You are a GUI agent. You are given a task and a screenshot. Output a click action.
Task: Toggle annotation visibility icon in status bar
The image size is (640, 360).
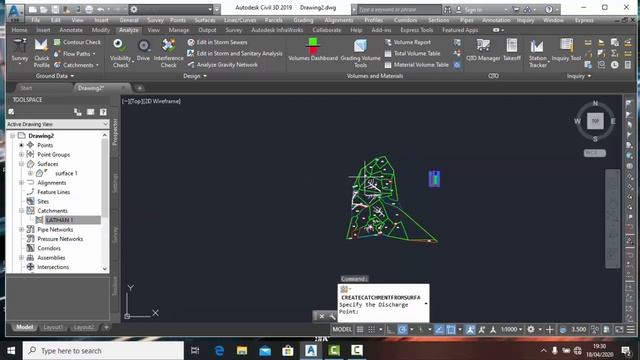[x=470, y=329]
